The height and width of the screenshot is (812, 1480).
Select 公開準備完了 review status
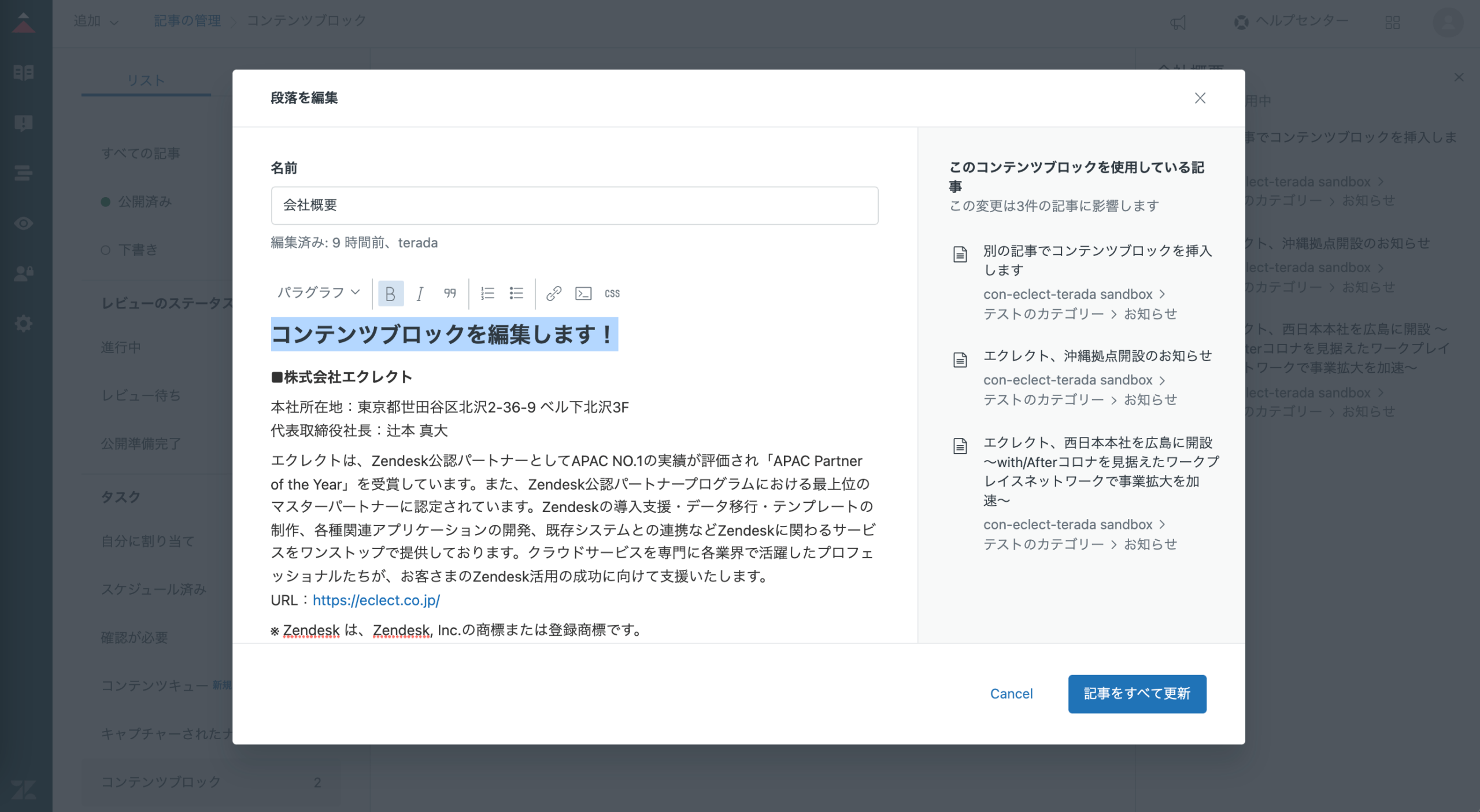tap(141, 444)
